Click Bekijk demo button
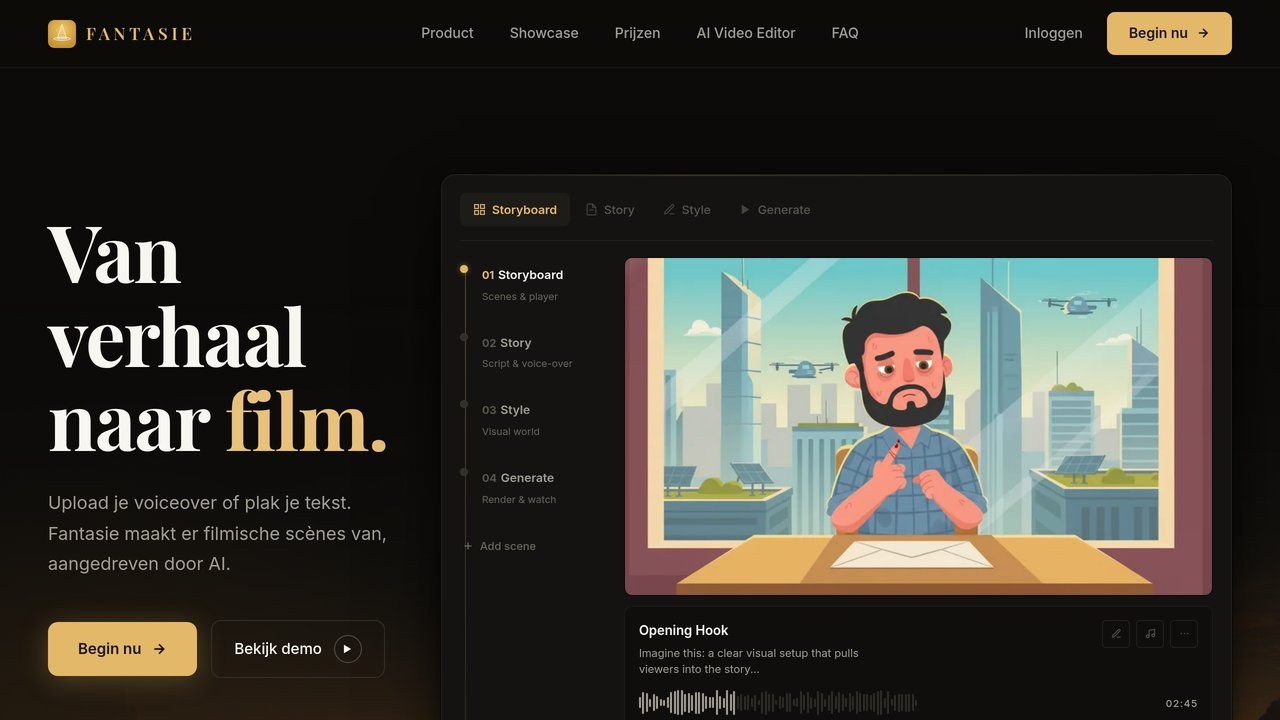This screenshot has height=720, width=1280. (x=298, y=649)
